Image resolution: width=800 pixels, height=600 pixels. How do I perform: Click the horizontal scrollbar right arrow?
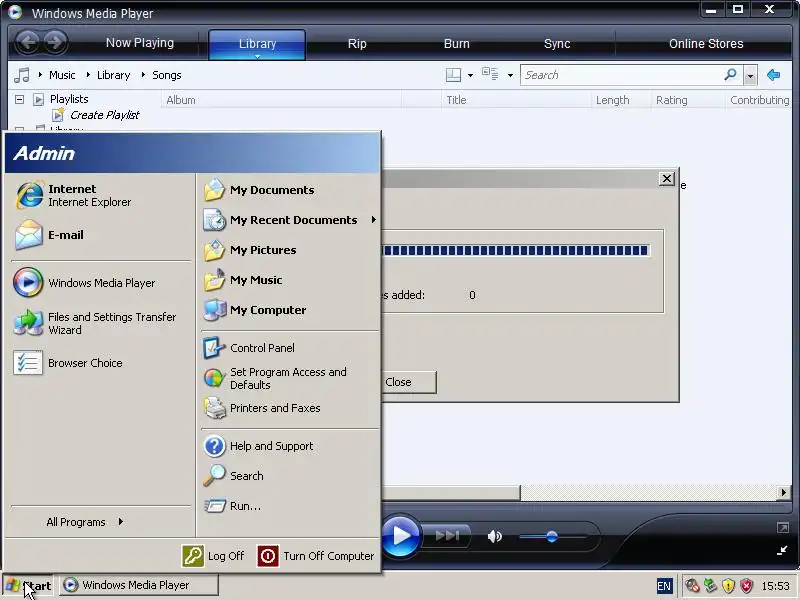(783, 492)
